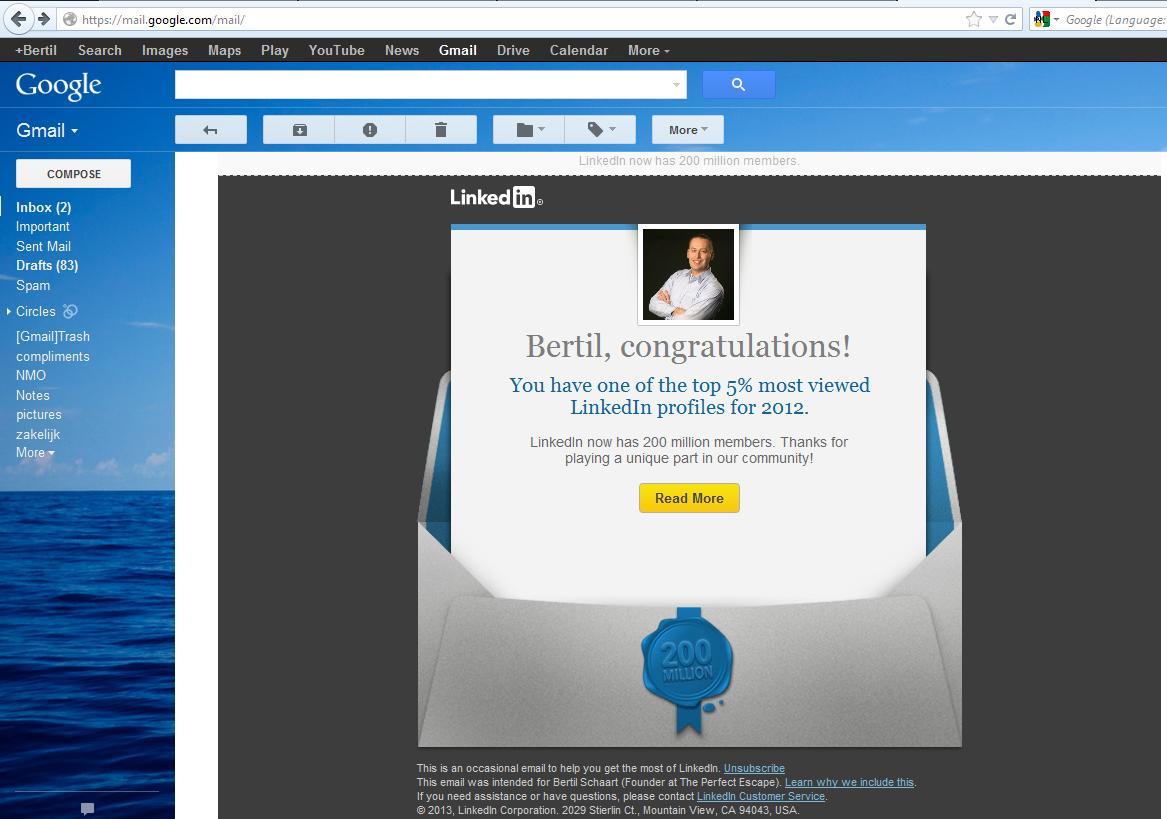Open Maps in Google bar
This screenshot has height=819, width=1167.
pyautogui.click(x=224, y=50)
